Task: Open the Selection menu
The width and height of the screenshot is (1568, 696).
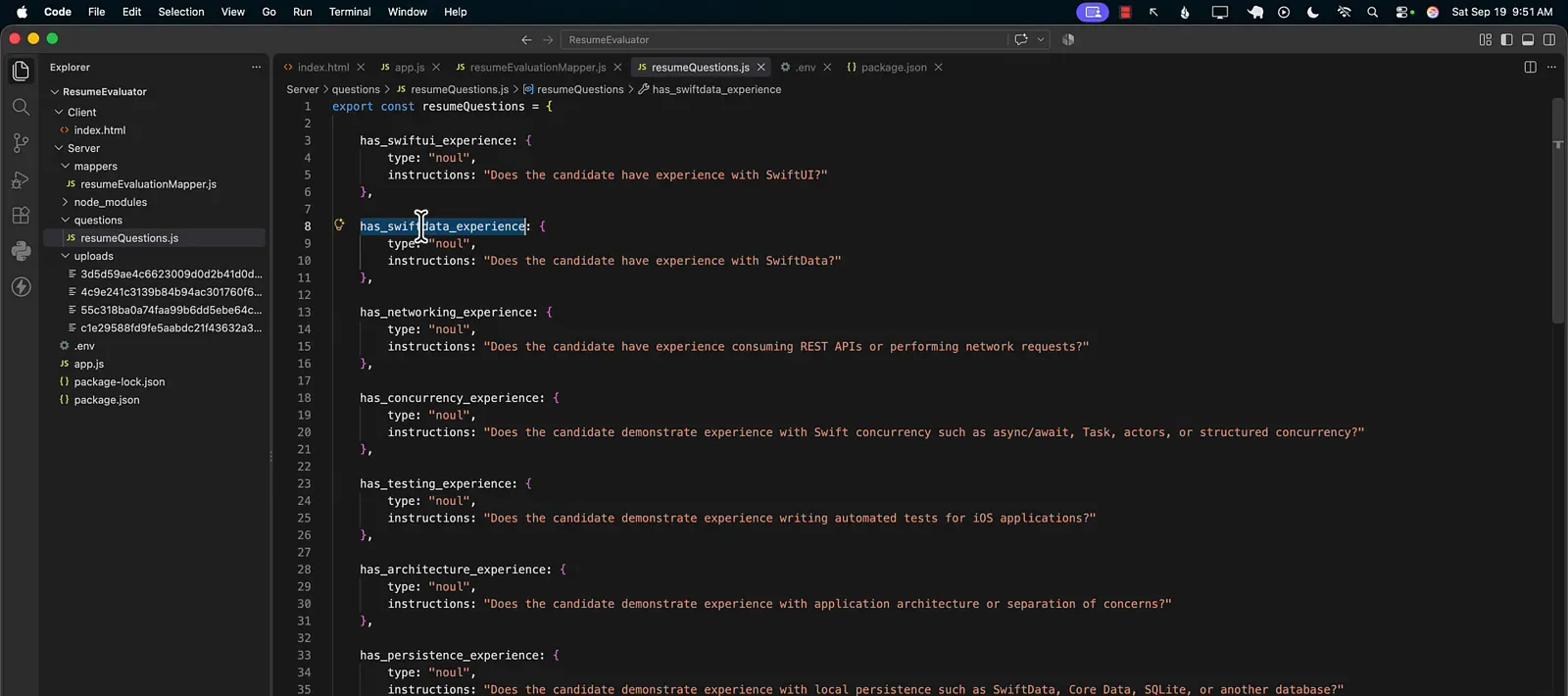Action: 181,12
